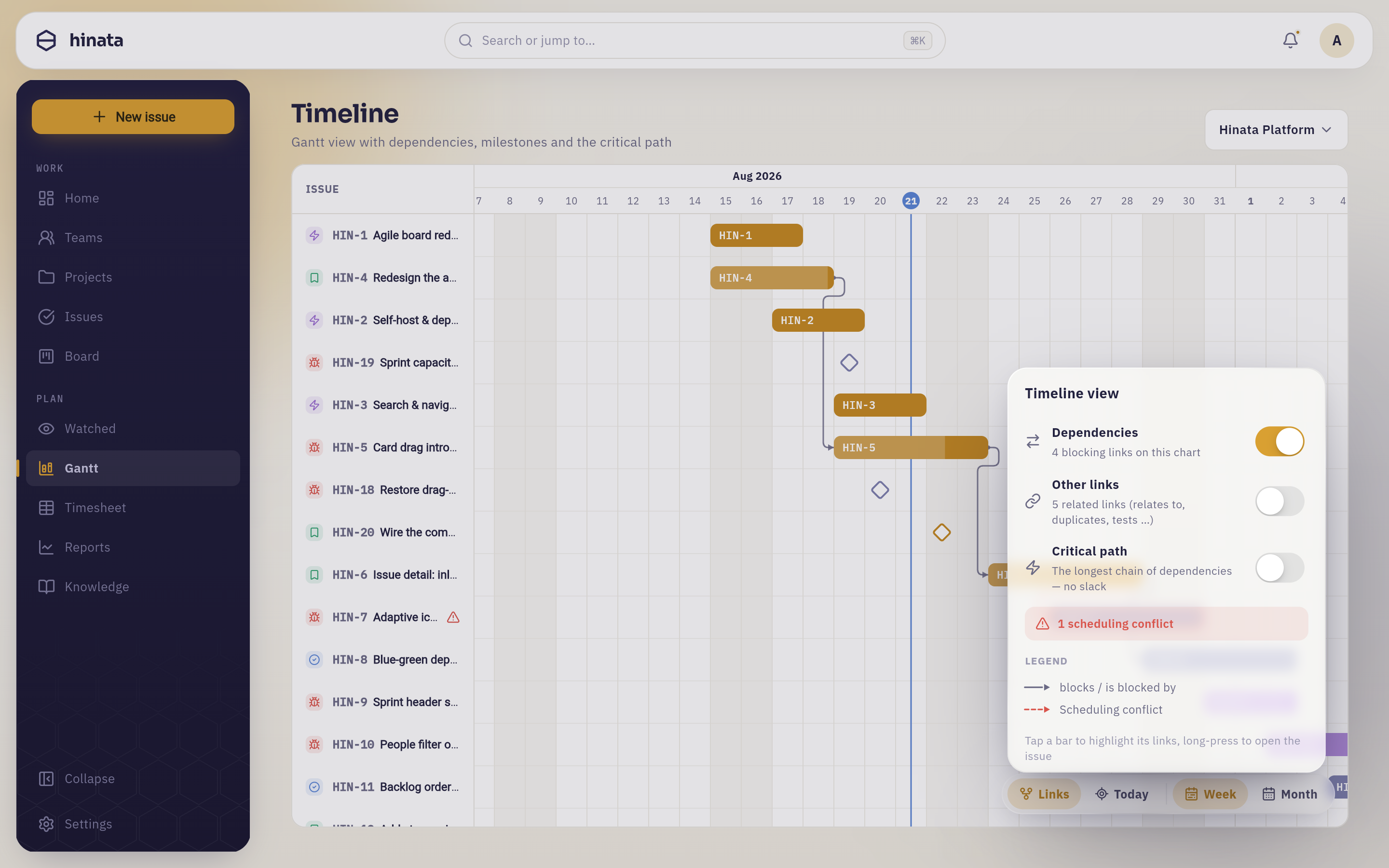The height and width of the screenshot is (868, 1389).
Task: Click today's date marker 21
Action: tap(911, 201)
